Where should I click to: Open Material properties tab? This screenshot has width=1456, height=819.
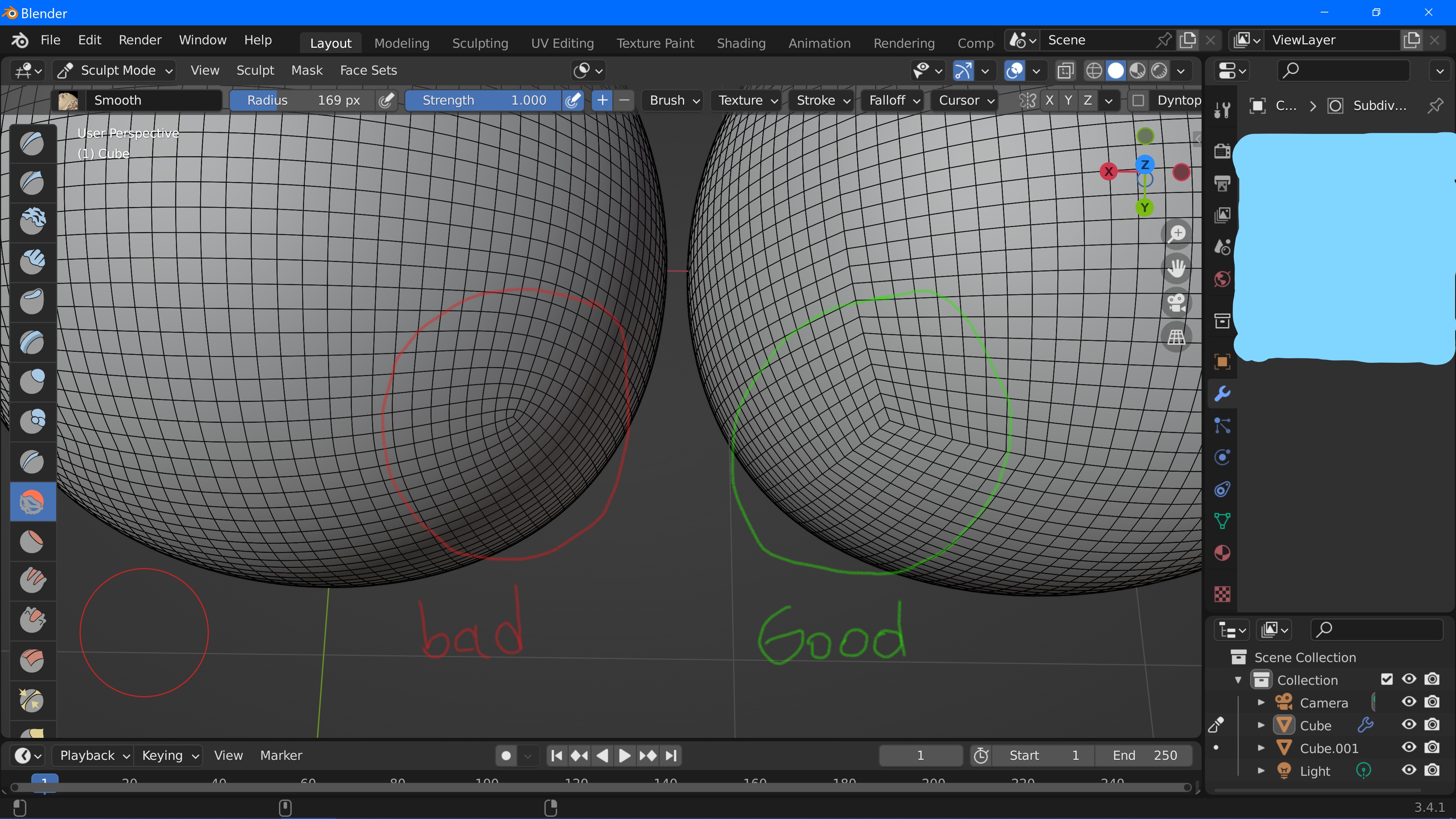click(x=1222, y=553)
